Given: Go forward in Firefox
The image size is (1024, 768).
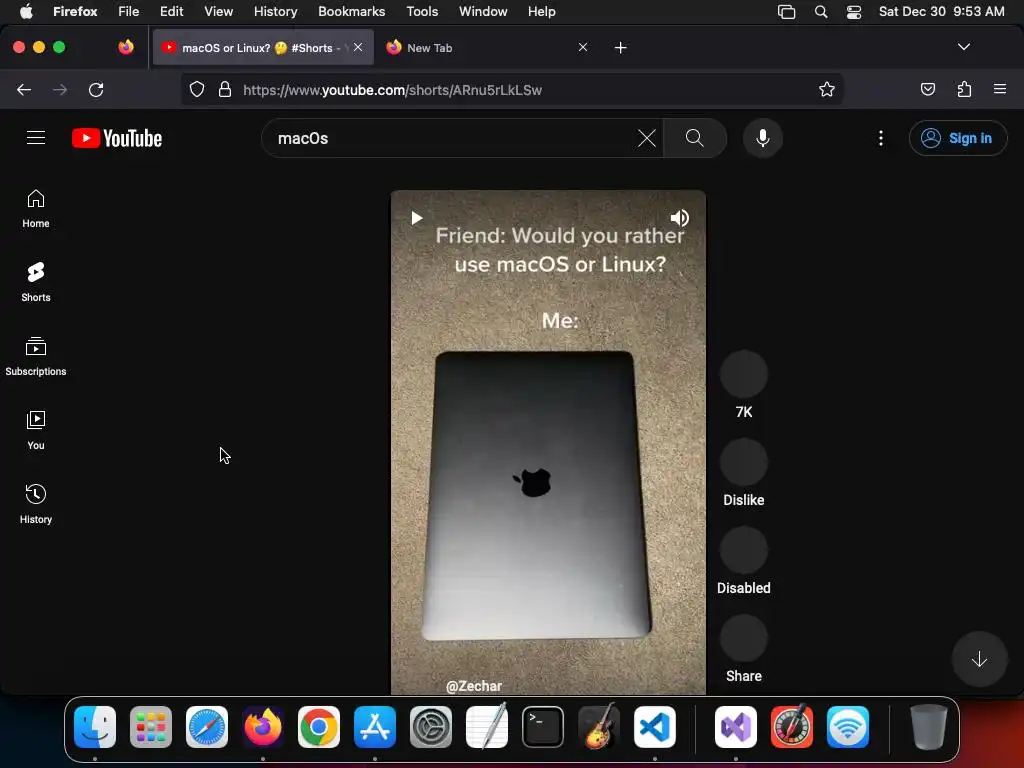Looking at the screenshot, I should 60,89.
